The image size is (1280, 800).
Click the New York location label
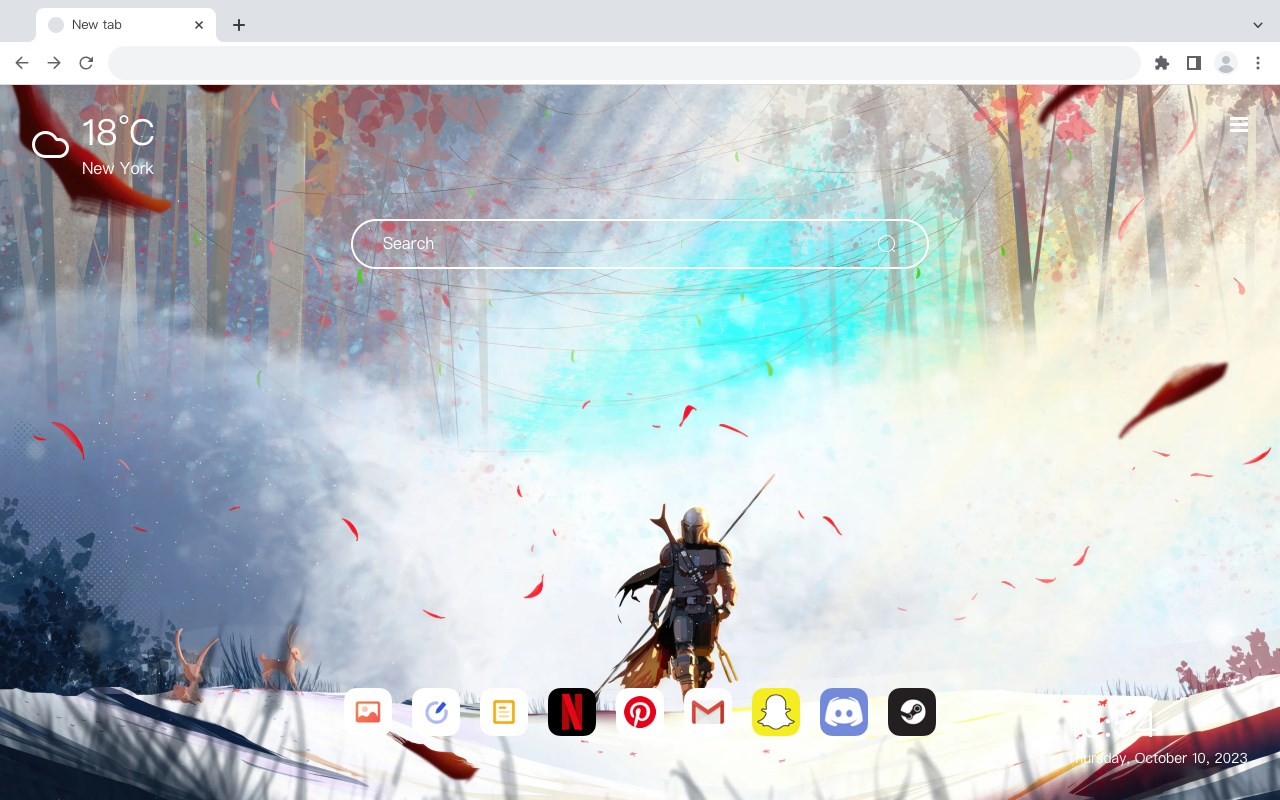tap(118, 168)
